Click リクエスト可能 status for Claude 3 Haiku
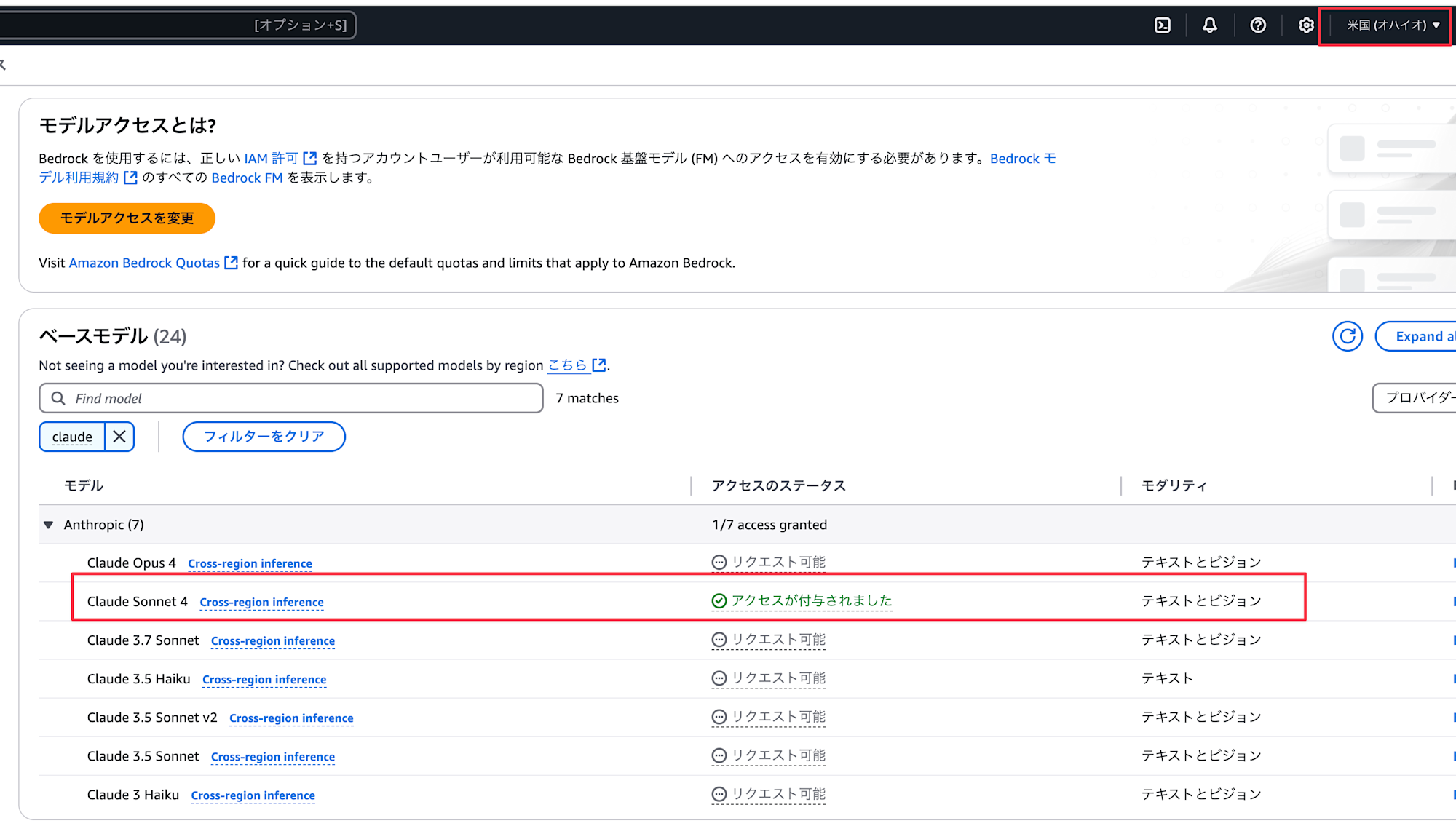 pos(769,794)
